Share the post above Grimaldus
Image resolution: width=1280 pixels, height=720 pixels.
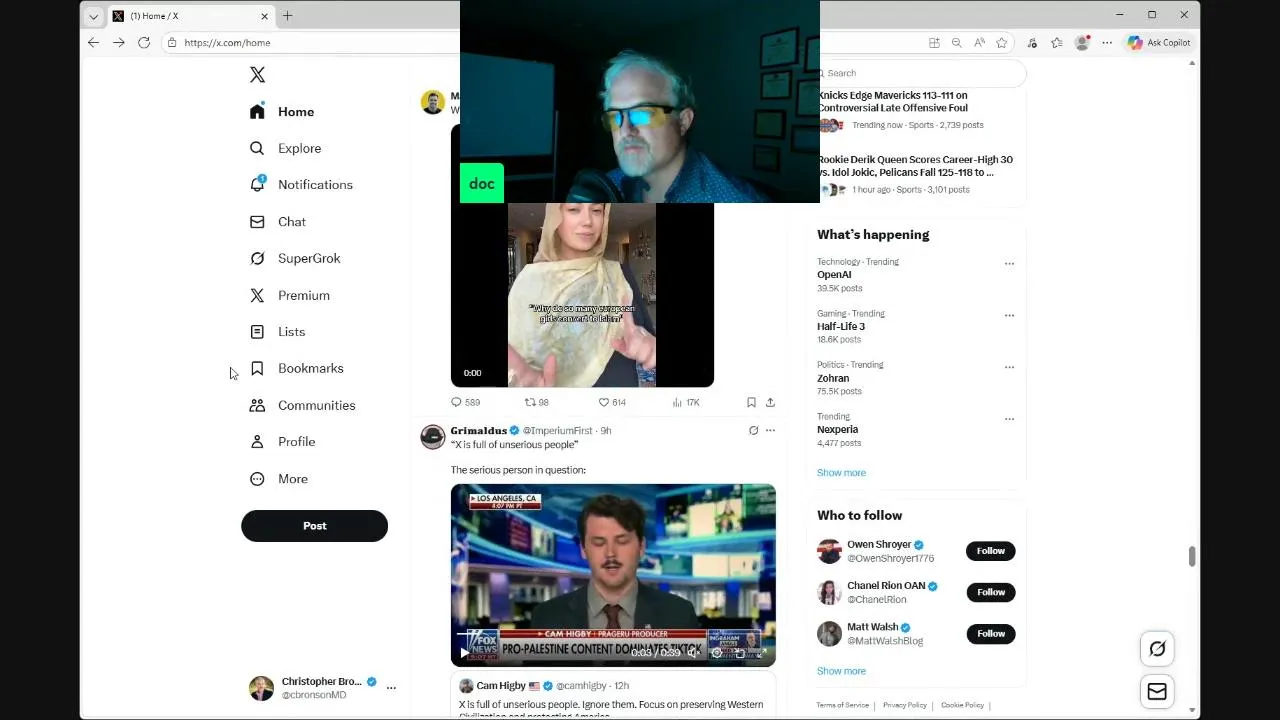point(770,402)
